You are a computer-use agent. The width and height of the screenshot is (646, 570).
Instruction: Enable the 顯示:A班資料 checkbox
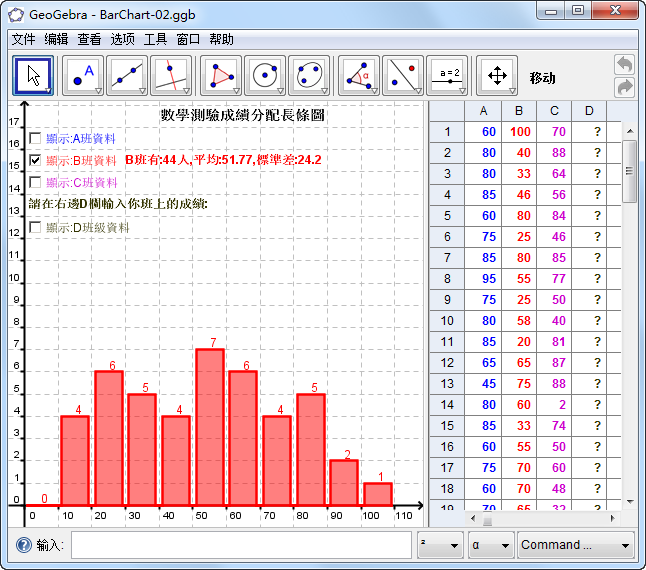[x=36, y=138]
